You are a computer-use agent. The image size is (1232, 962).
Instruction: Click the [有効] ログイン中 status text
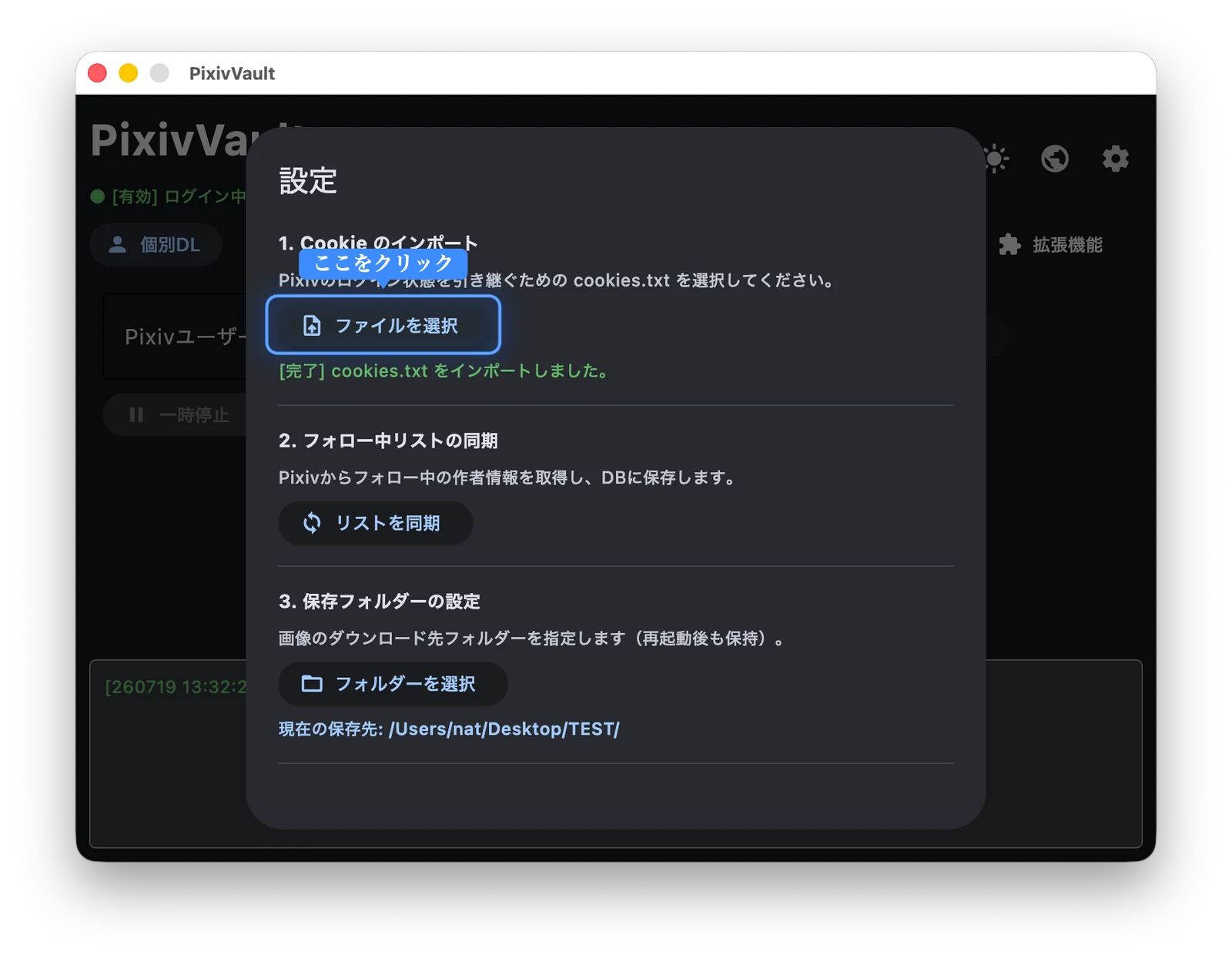click(179, 196)
